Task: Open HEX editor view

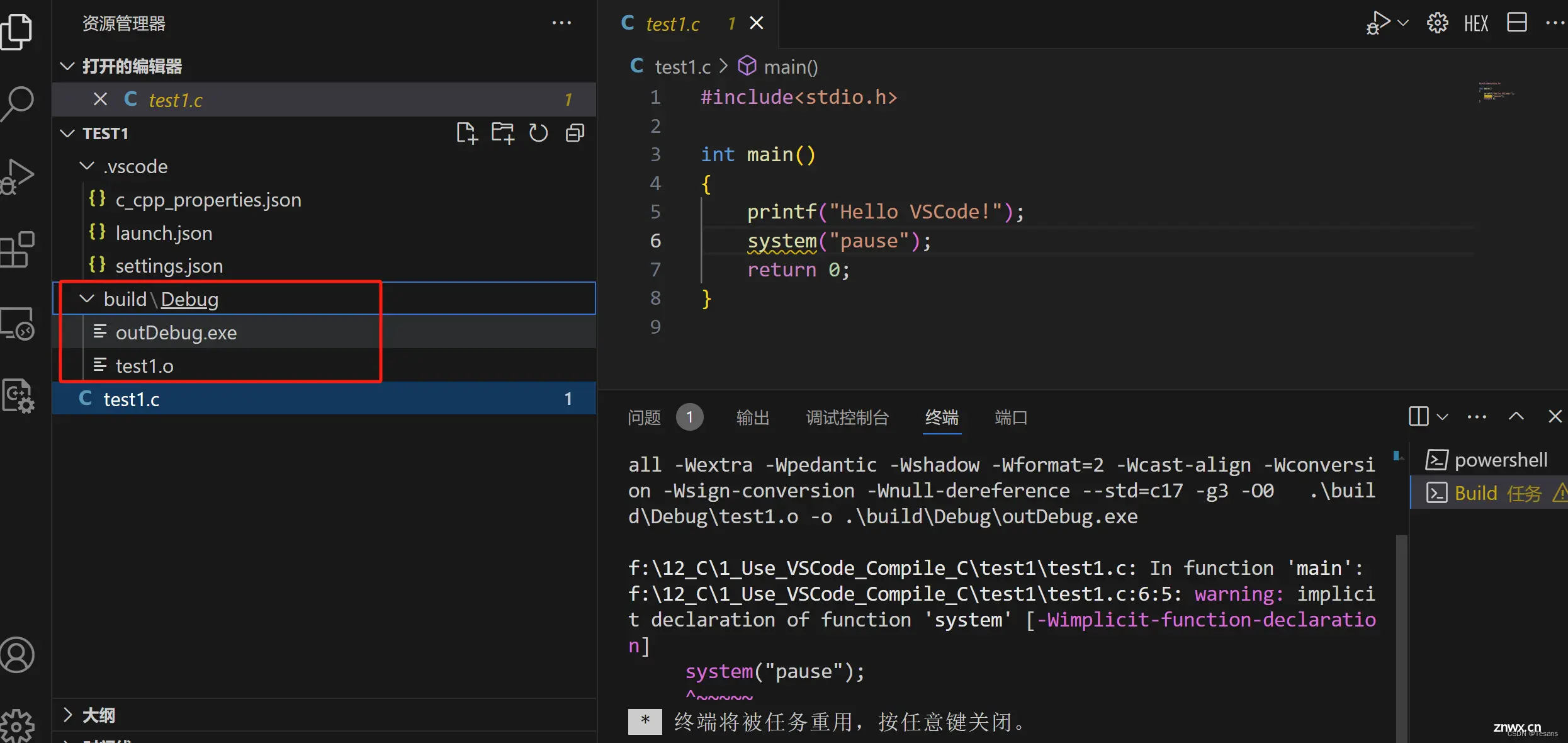Action: (x=1476, y=24)
